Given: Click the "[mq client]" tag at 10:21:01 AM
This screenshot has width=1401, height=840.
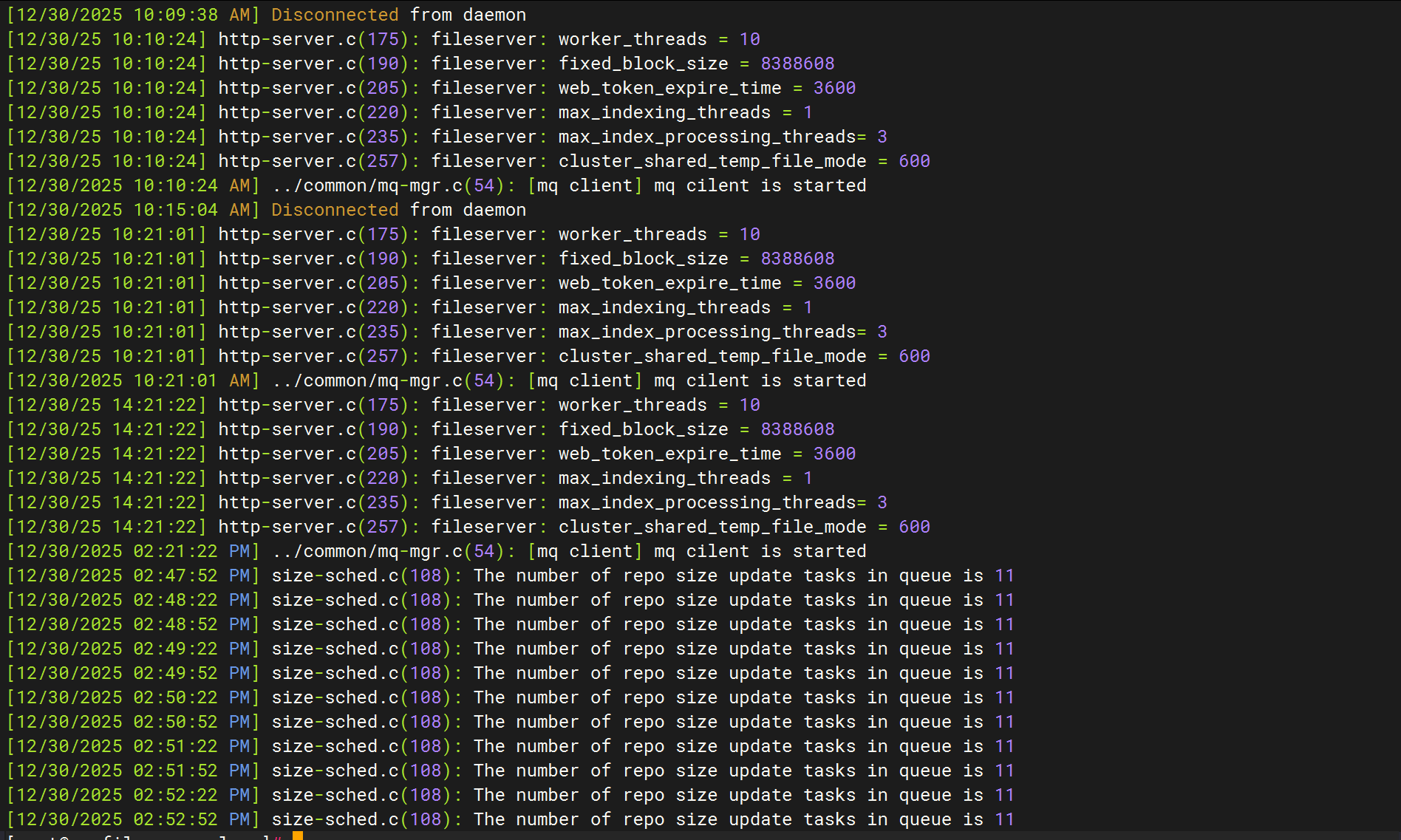Looking at the screenshot, I should coord(580,380).
